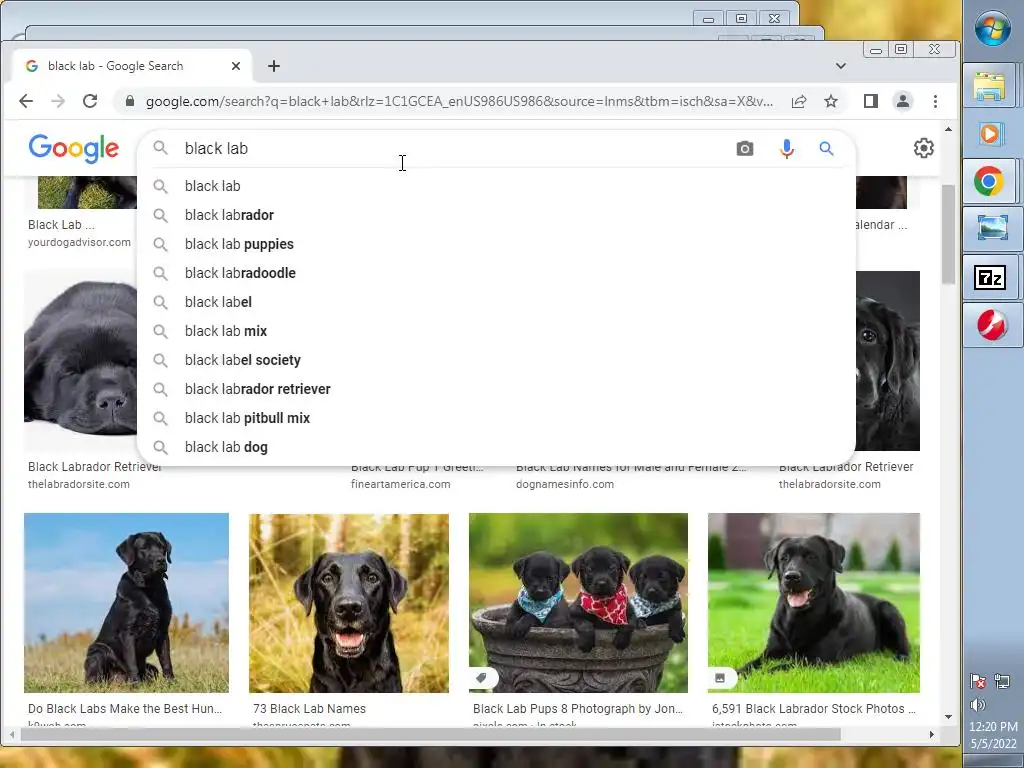
Task: Click the product tag icon on puppies image
Action: click(483, 678)
